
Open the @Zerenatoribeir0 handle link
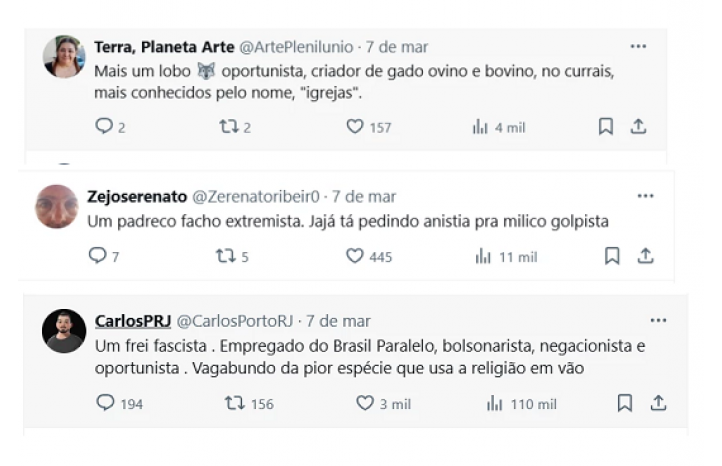(x=256, y=196)
